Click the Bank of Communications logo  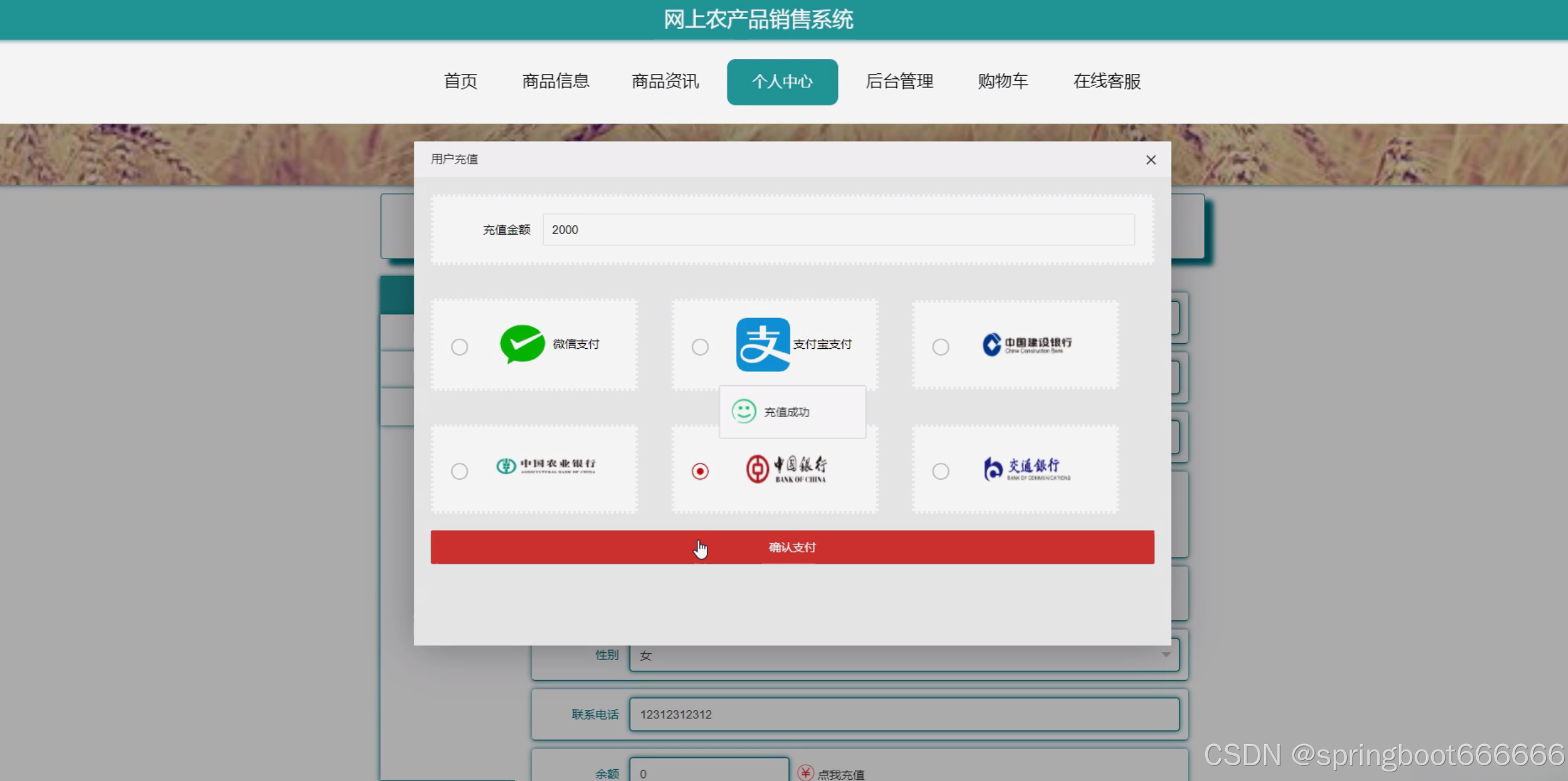[x=1026, y=469]
